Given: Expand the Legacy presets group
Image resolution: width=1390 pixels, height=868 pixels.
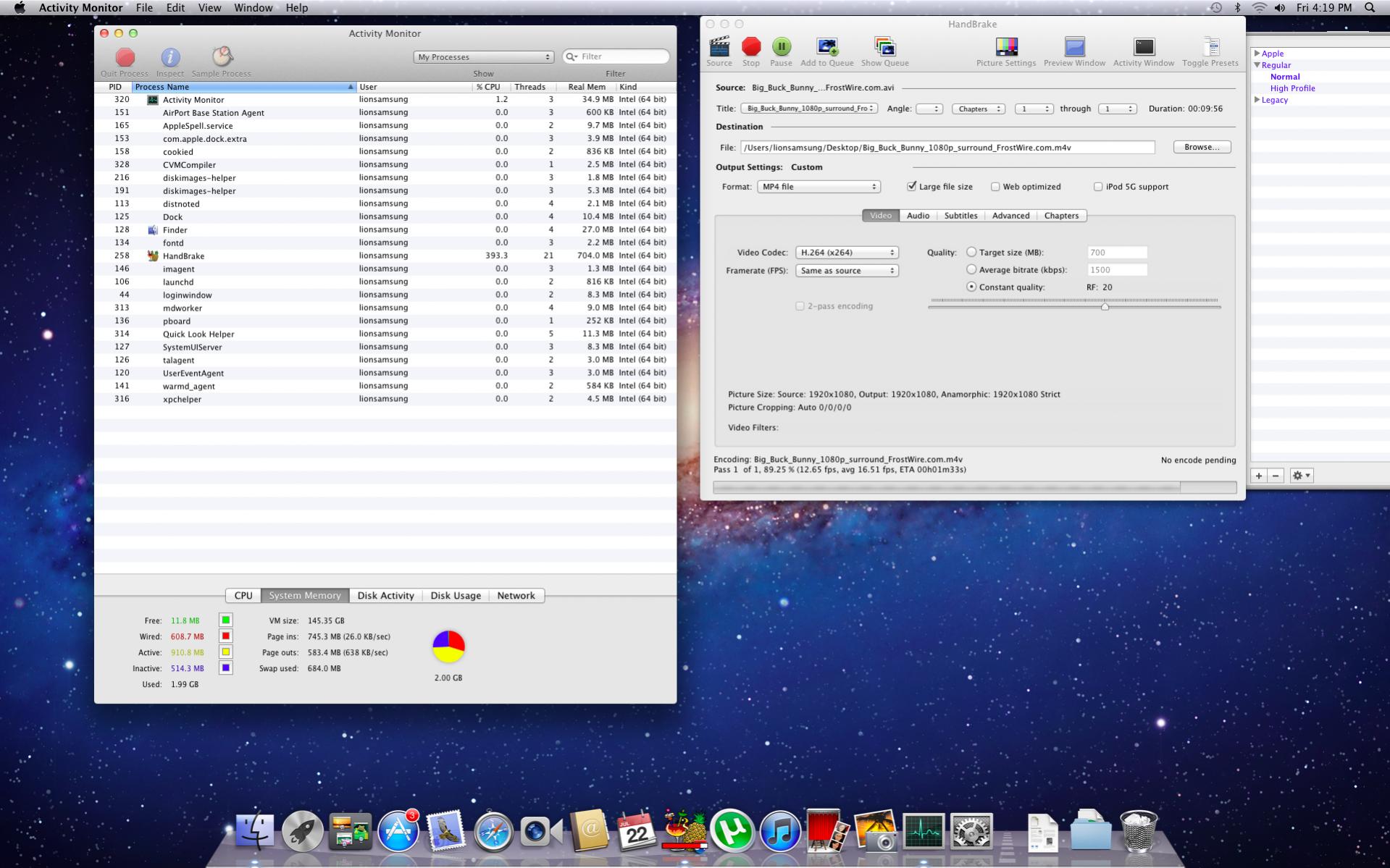Looking at the screenshot, I should (x=1257, y=100).
